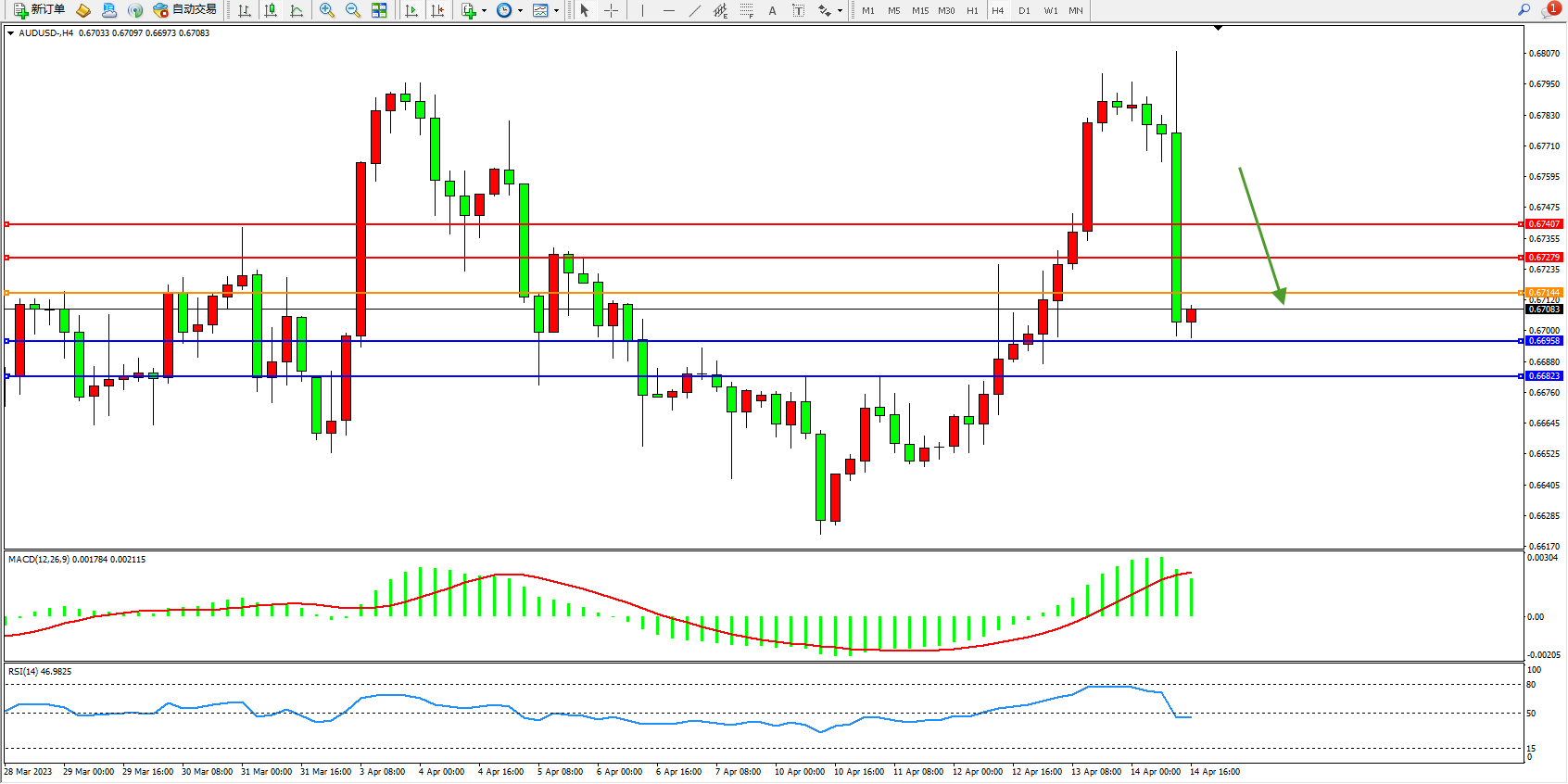Toggle chart shift from right edge
Viewport: 1568px width, 784px height.
(x=437, y=10)
